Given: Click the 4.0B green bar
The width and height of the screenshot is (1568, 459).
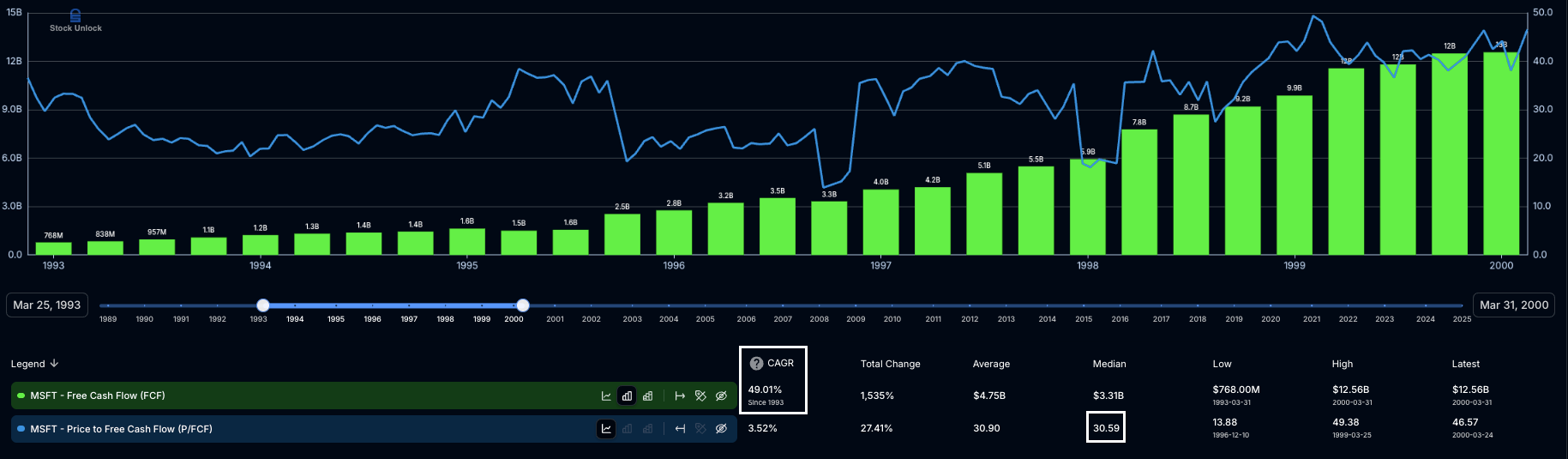Looking at the screenshot, I should 880,222.
